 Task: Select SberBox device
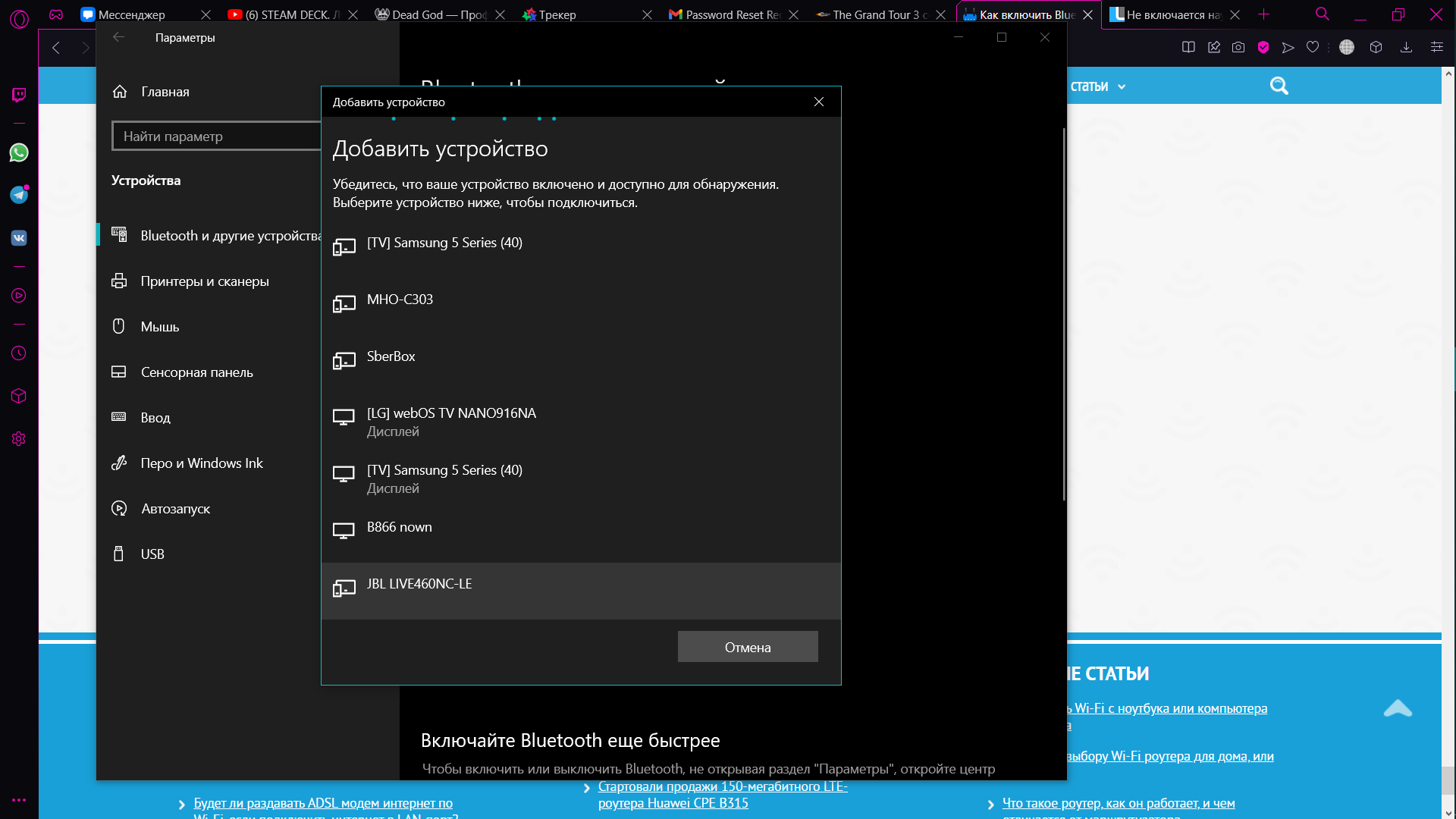click(x=581, y=363)
